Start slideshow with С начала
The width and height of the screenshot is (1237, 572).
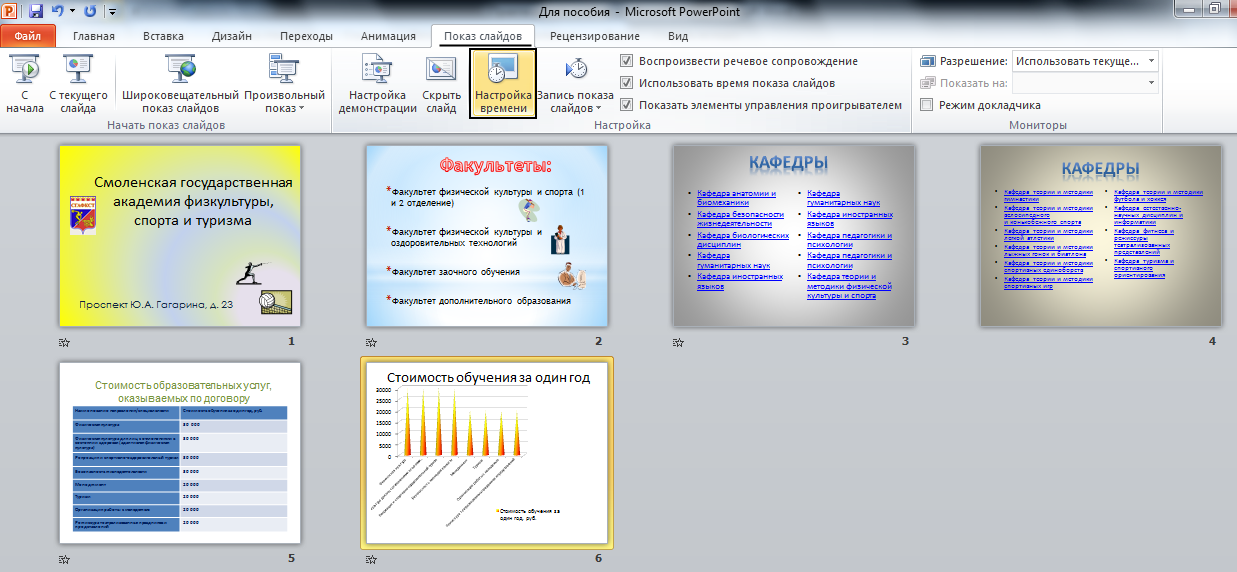coord(24,85)
